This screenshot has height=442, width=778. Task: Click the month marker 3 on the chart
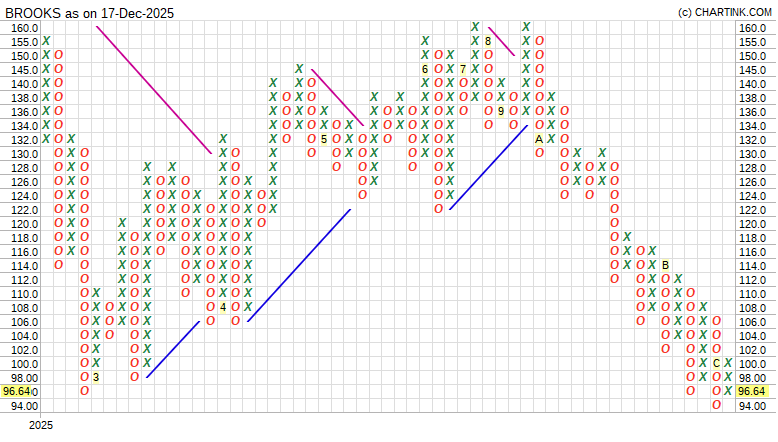(x=96, y=377)
